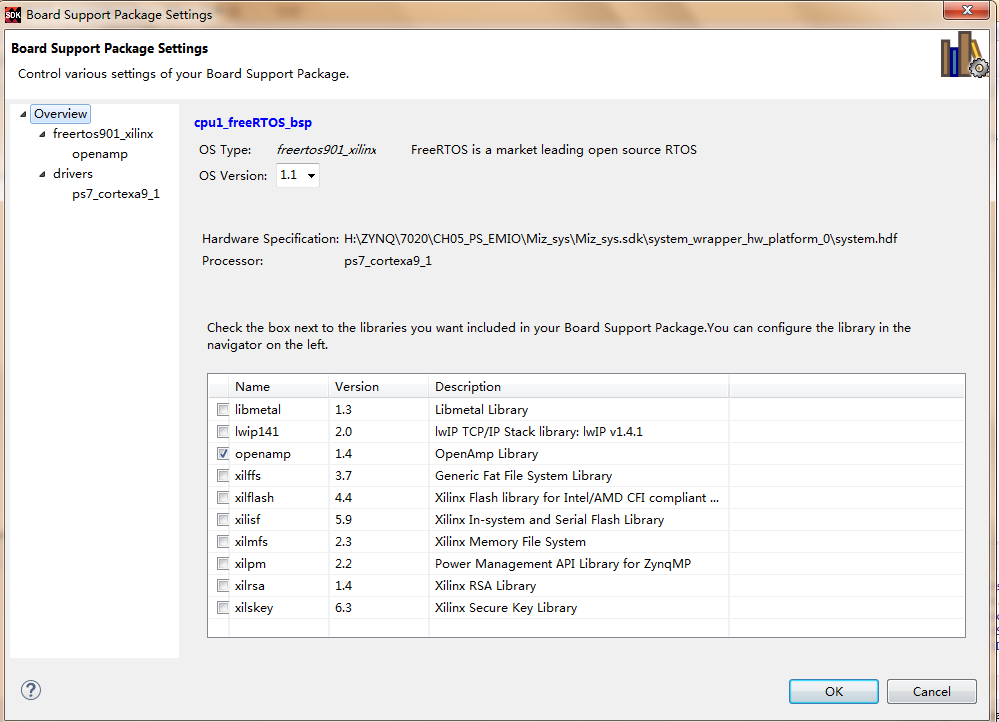The width and height of the screenshot is (999, 722).
Task: Click the help question mark icon
Action: point(31,690)
